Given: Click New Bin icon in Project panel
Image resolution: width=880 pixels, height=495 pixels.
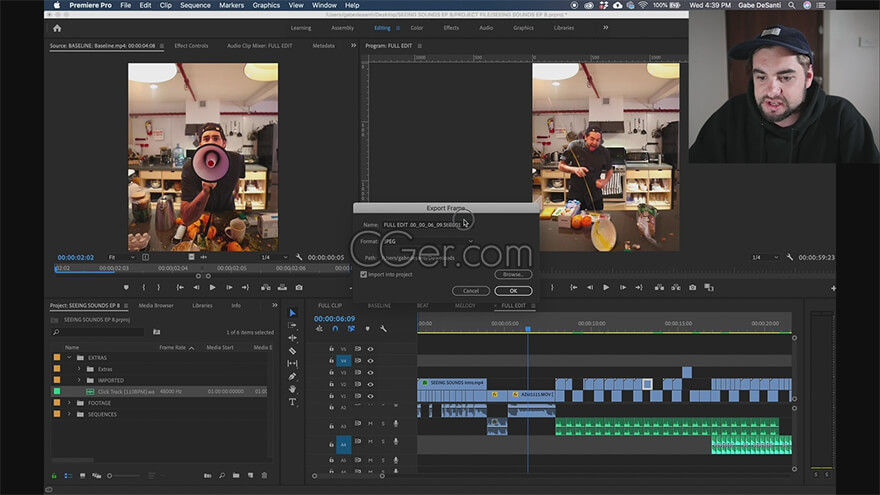Looking at the screenshot, I should (x=236, y=475).
